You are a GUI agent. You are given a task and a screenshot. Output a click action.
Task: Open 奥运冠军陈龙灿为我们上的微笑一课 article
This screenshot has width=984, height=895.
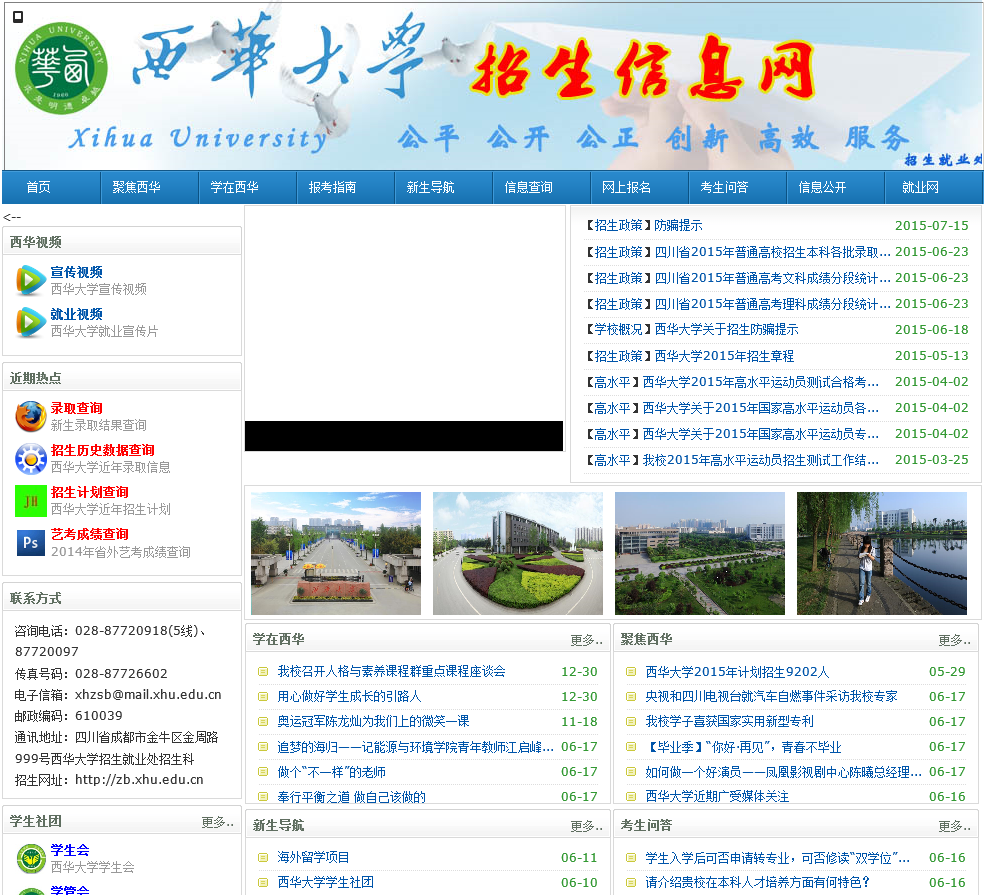[373, 721]
